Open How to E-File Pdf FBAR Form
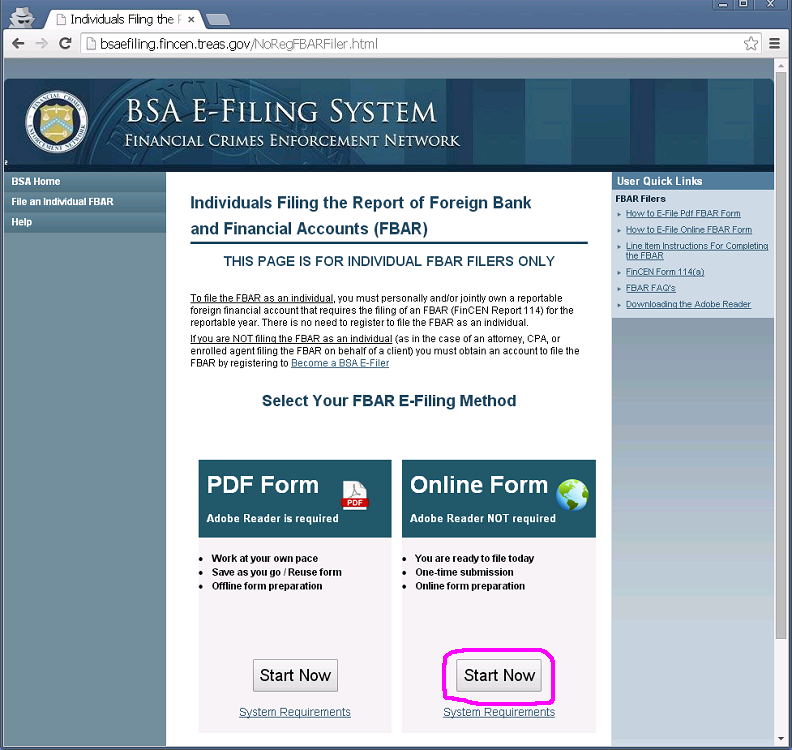Image resolution: width=792 pixels, height=750 pixels. point(683,214)
